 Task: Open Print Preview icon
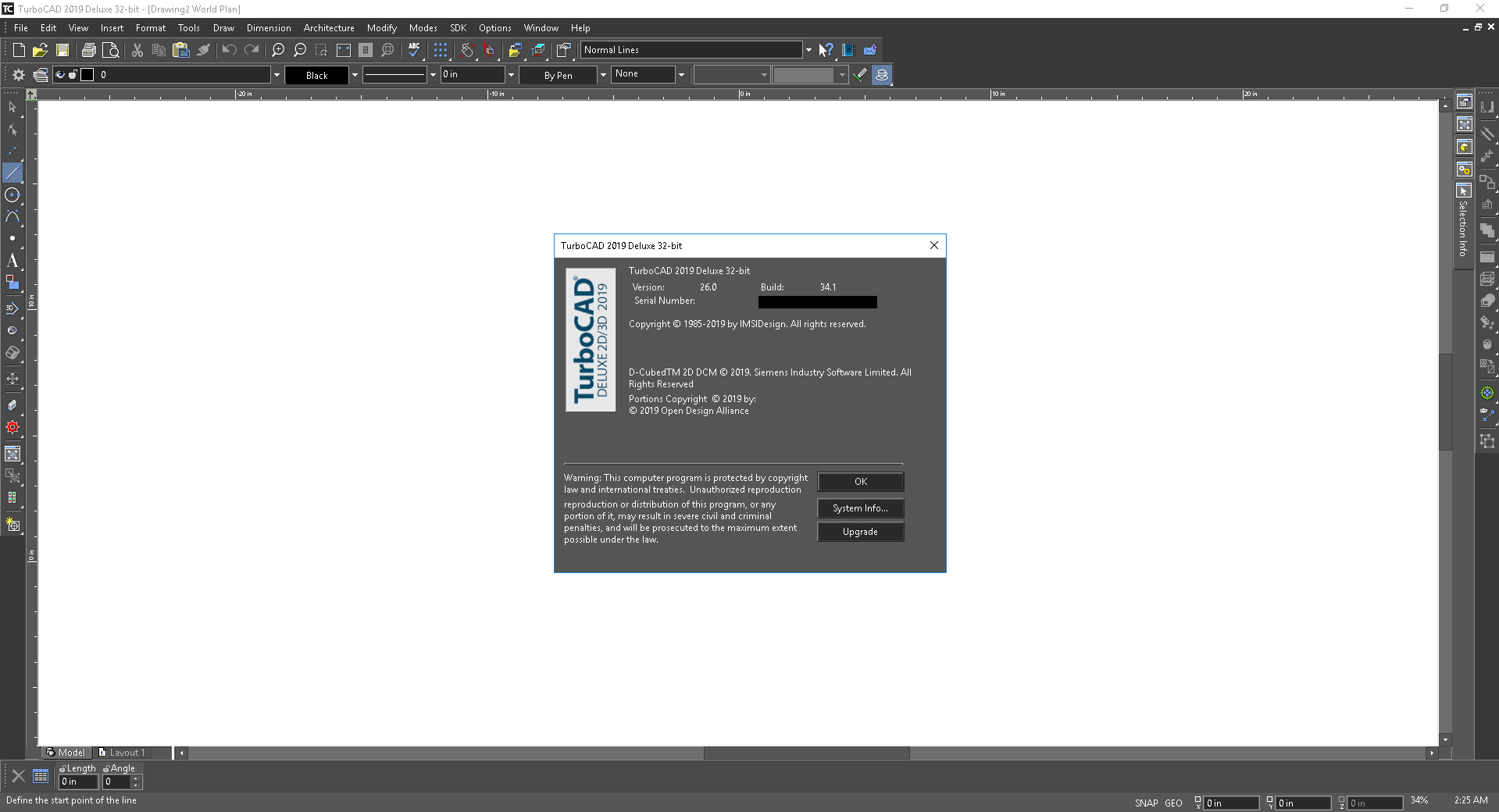click(111, 50)
